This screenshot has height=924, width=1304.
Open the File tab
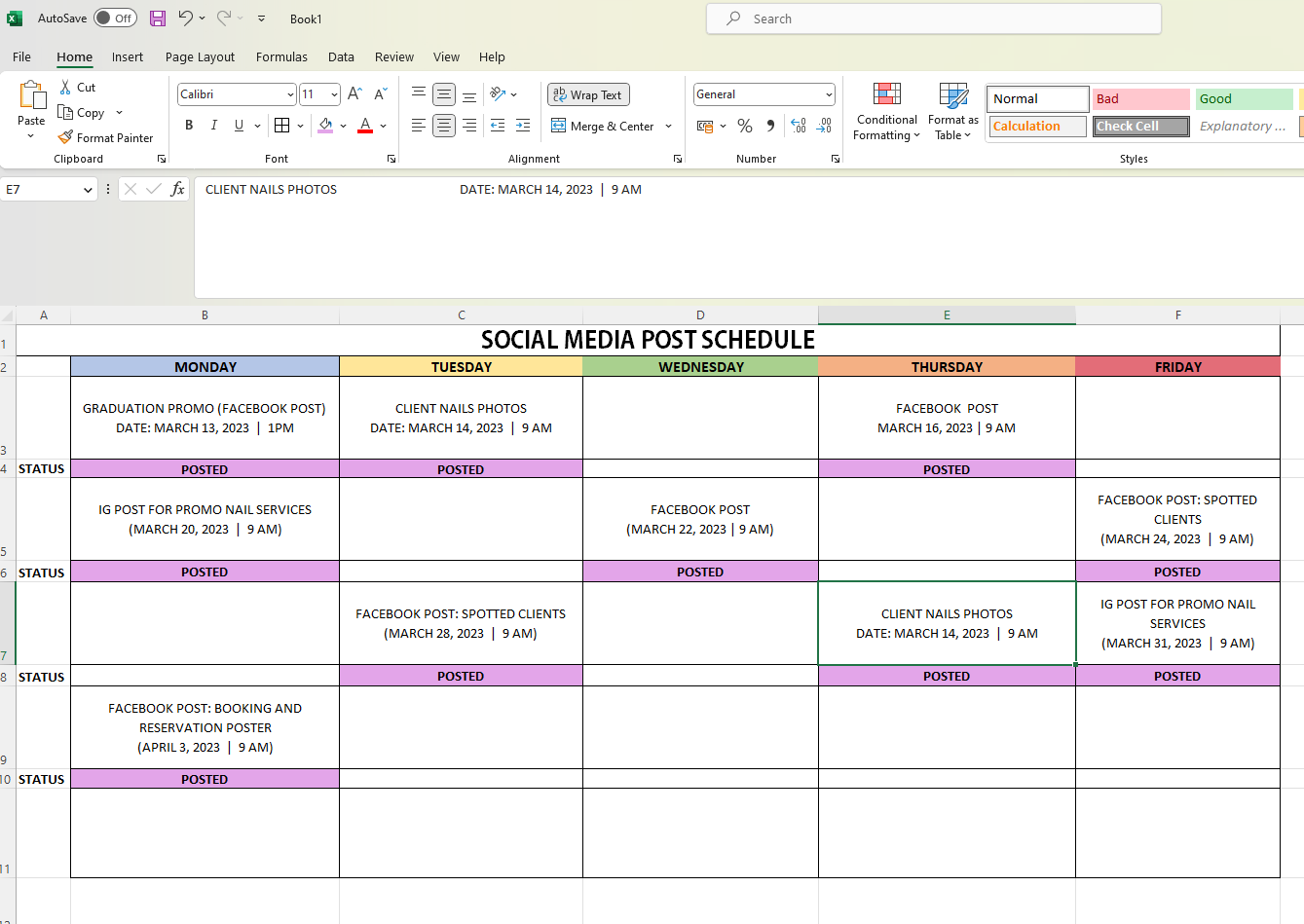point(21,56)
